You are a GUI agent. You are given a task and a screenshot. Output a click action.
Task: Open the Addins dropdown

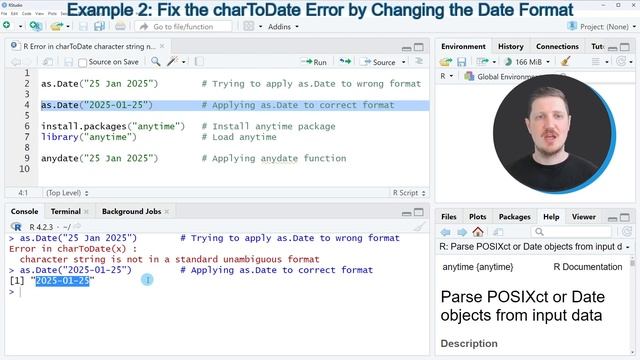283,27
